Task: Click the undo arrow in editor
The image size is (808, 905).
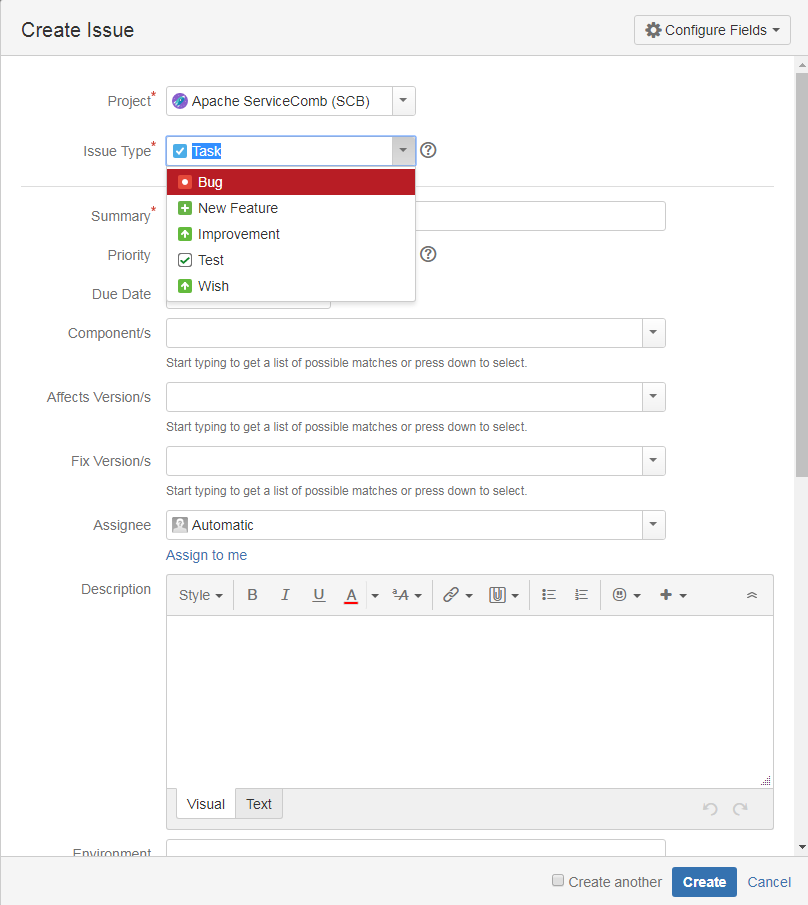Action: pyautogui.click(x=710, y=809)
